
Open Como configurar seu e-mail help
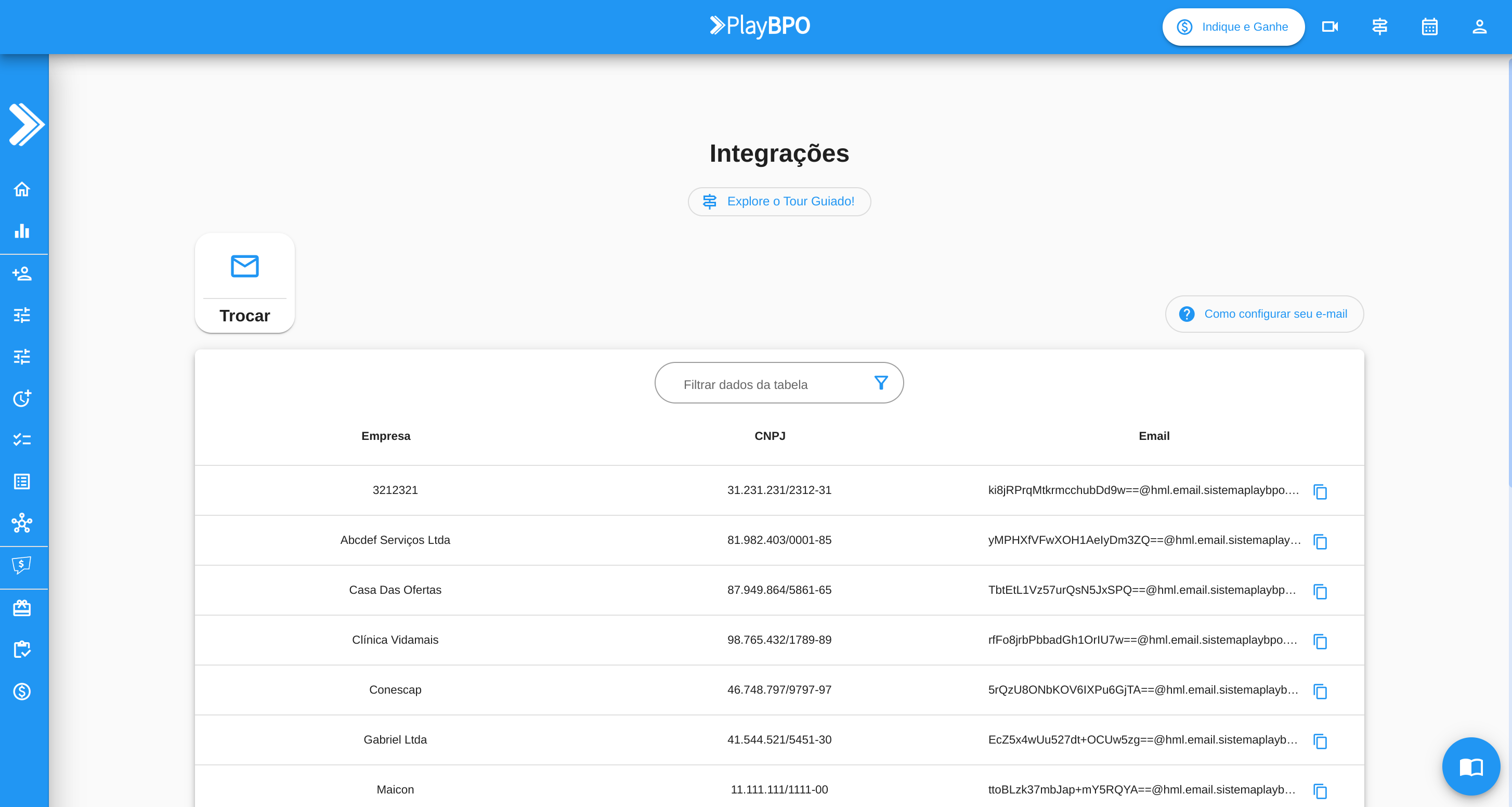point(1265,314)
